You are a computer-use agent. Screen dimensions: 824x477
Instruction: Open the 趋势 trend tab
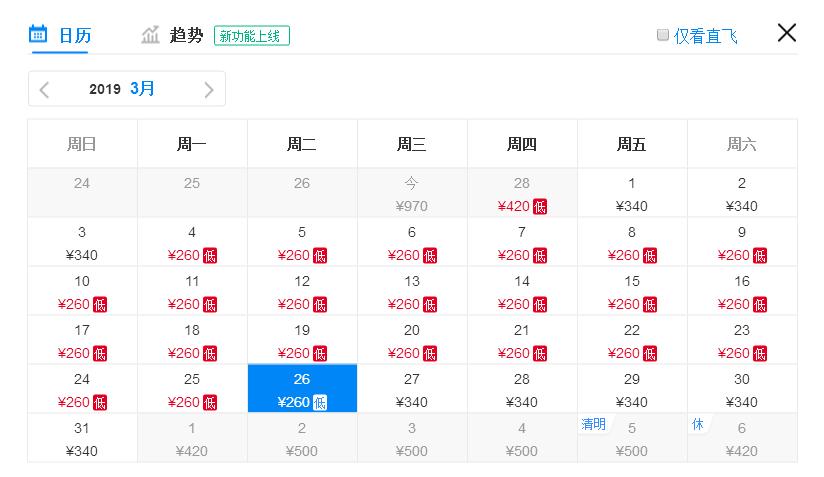click(x=172, y=35)
